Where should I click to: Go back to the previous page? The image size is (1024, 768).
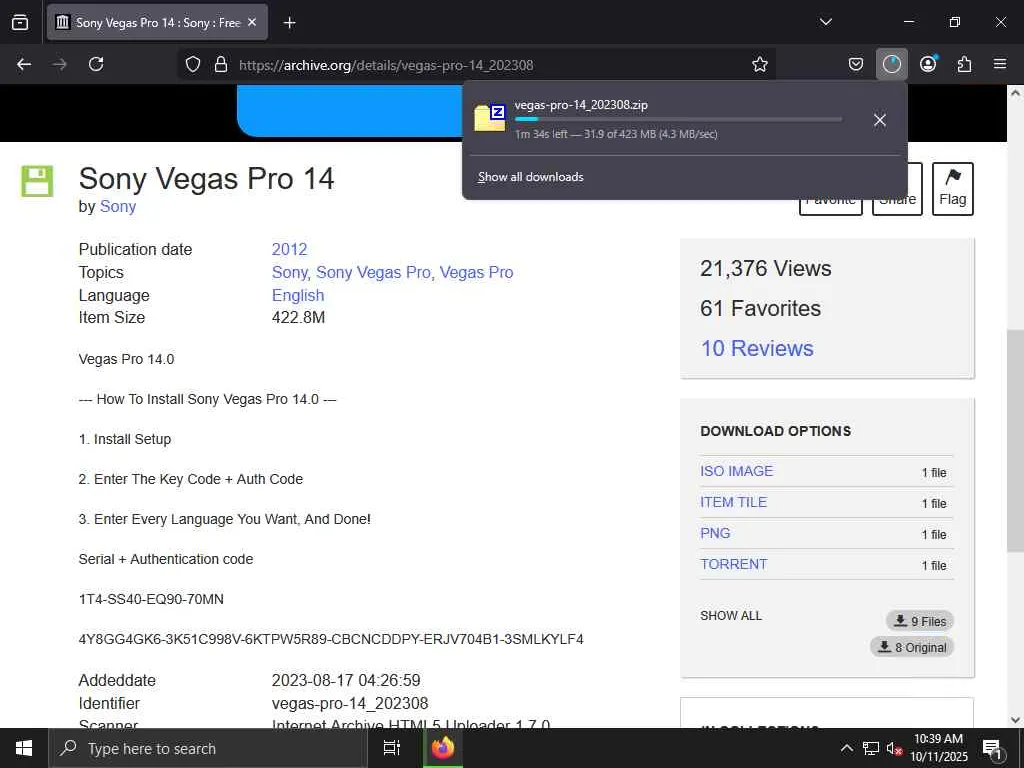pos(24,64)
